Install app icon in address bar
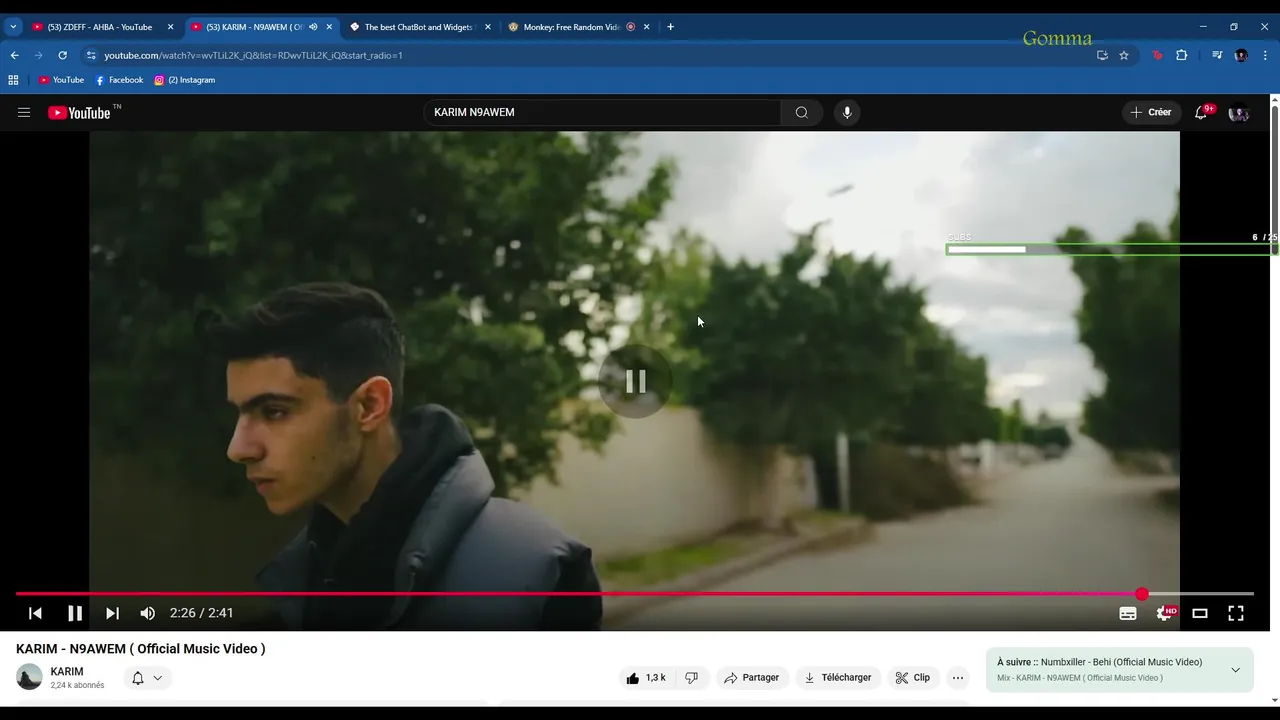Screen dimensions: 1280x720 point(1102,55)
